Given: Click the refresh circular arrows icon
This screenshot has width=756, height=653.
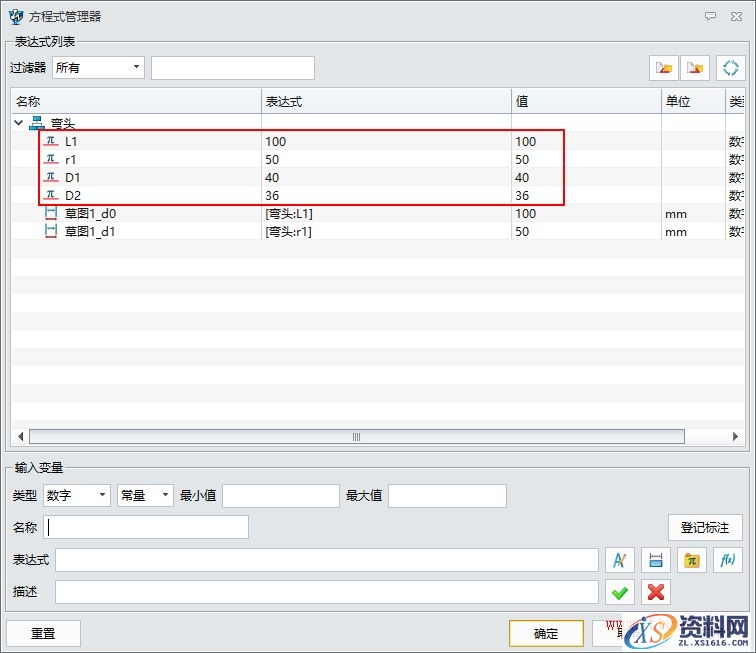Looking at the screenshot, I should (730, 68).
